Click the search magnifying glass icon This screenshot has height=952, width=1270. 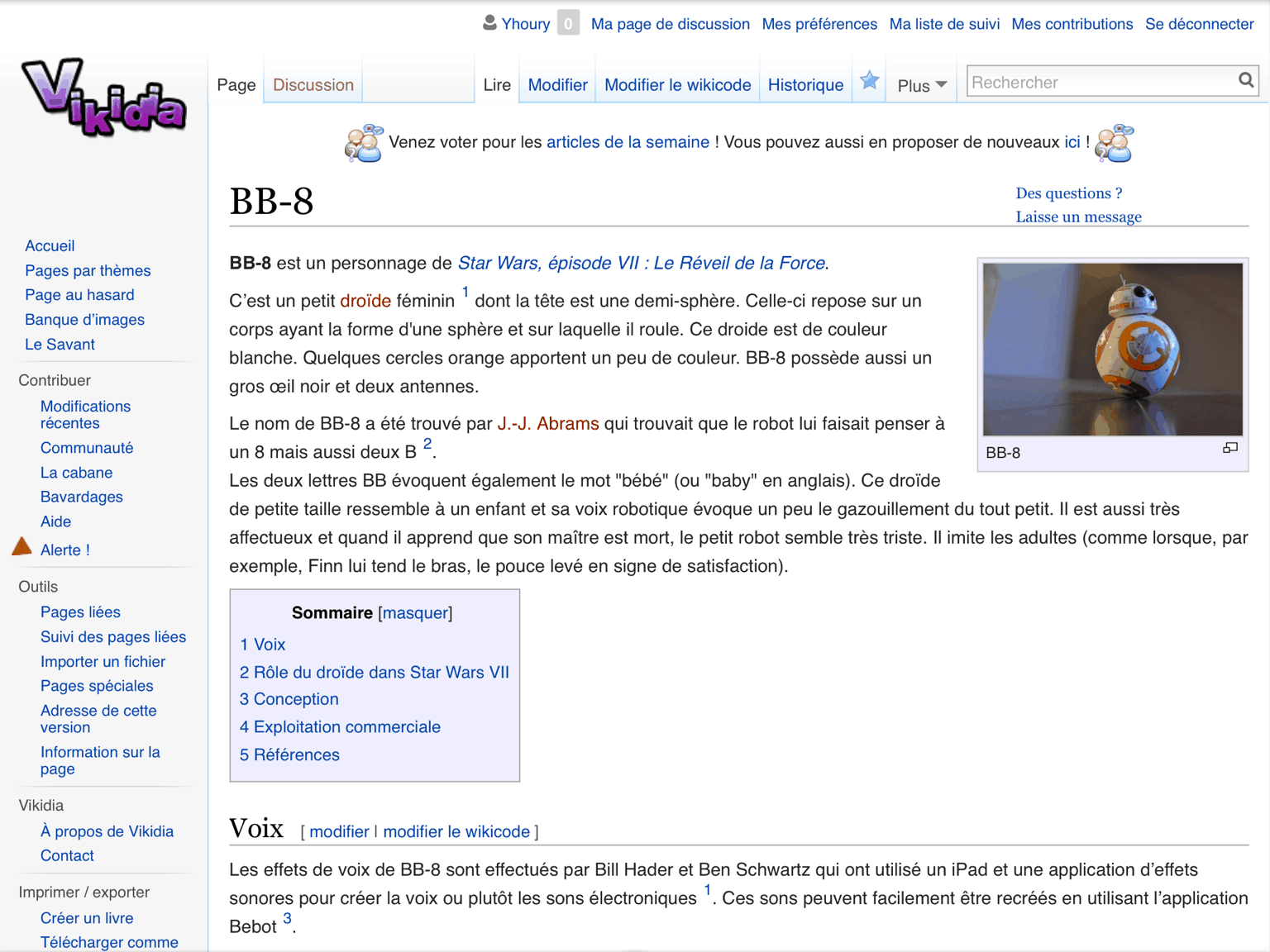(x=1246, y=80)
